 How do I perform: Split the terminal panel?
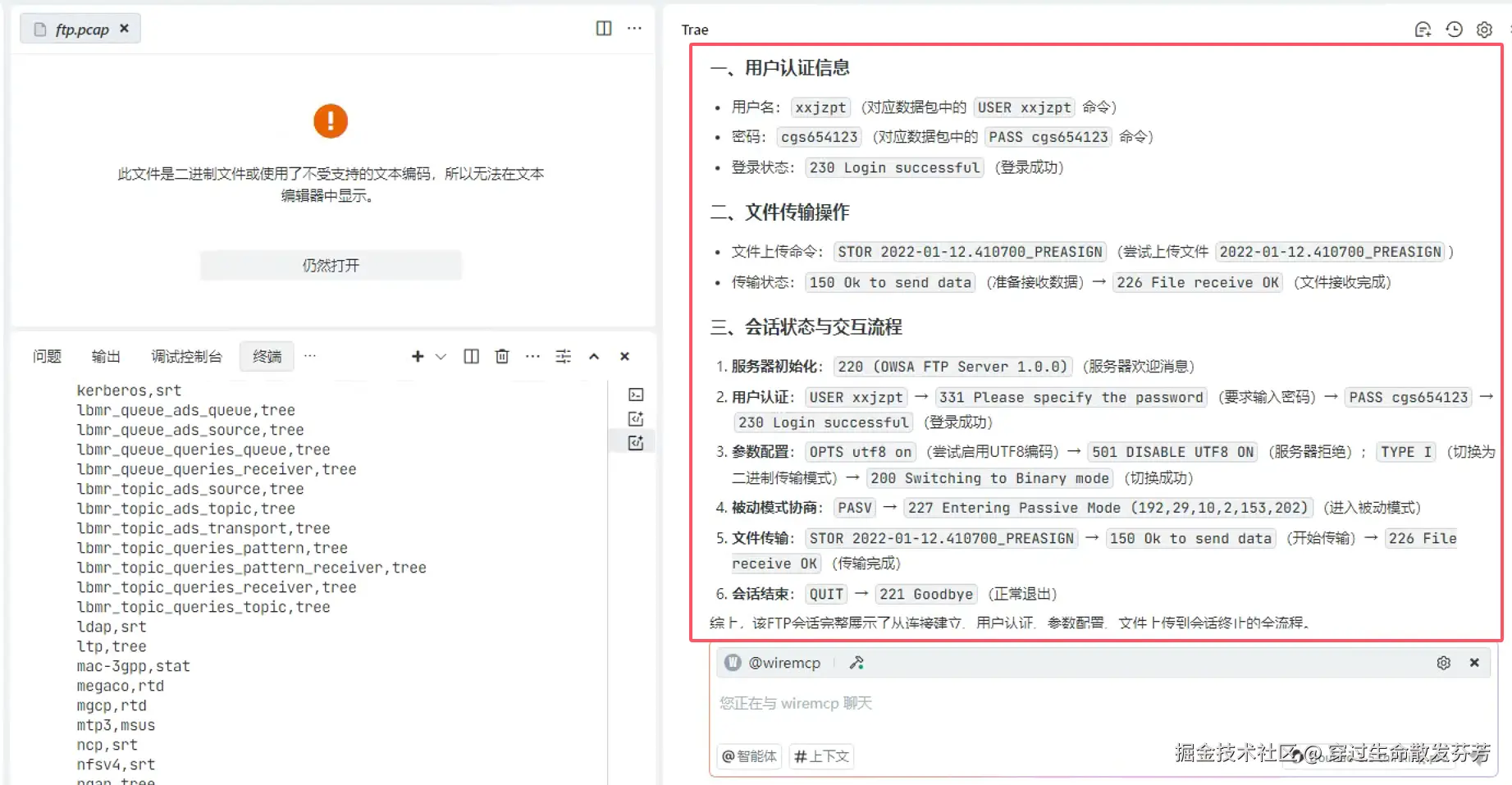click(471, 356)
